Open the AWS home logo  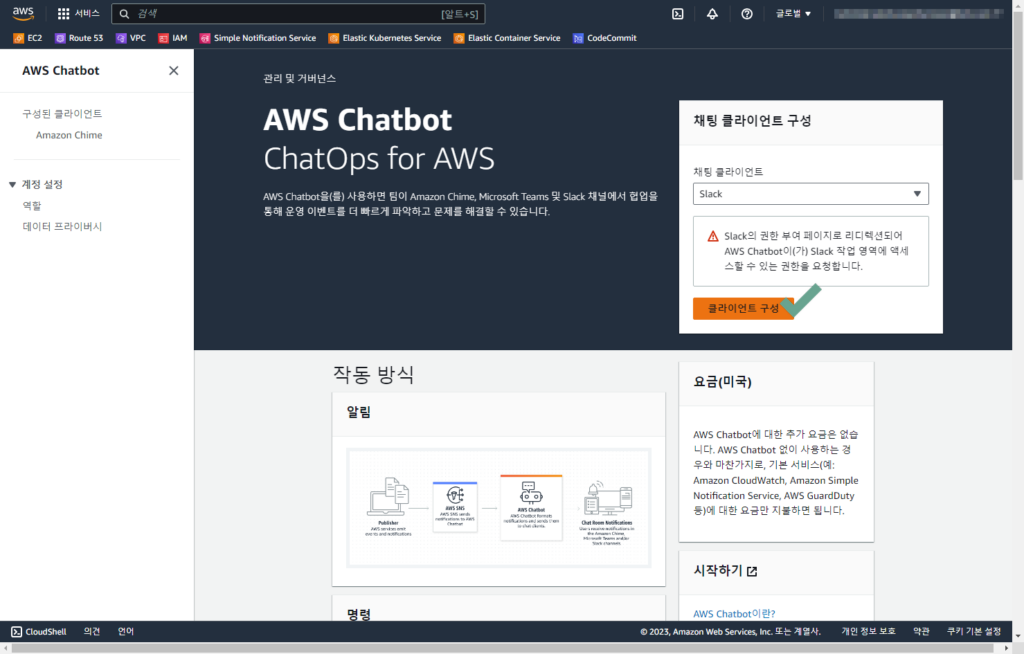coord(23,13)
